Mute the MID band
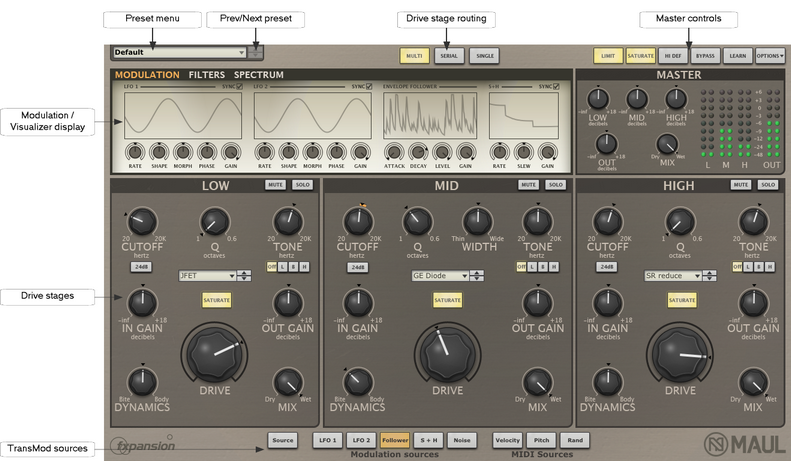This screenshot has width=791, height=461. coord(529,185)
